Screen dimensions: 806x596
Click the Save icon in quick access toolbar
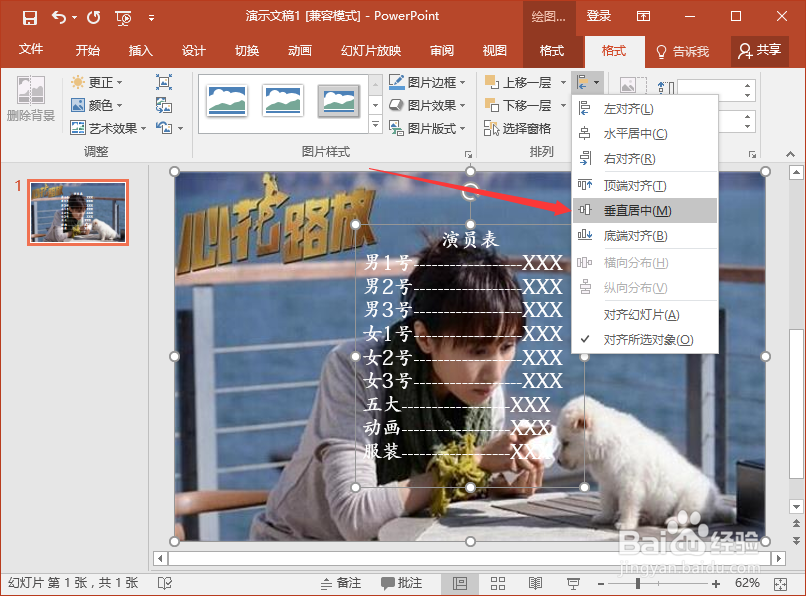coord(30,17)
